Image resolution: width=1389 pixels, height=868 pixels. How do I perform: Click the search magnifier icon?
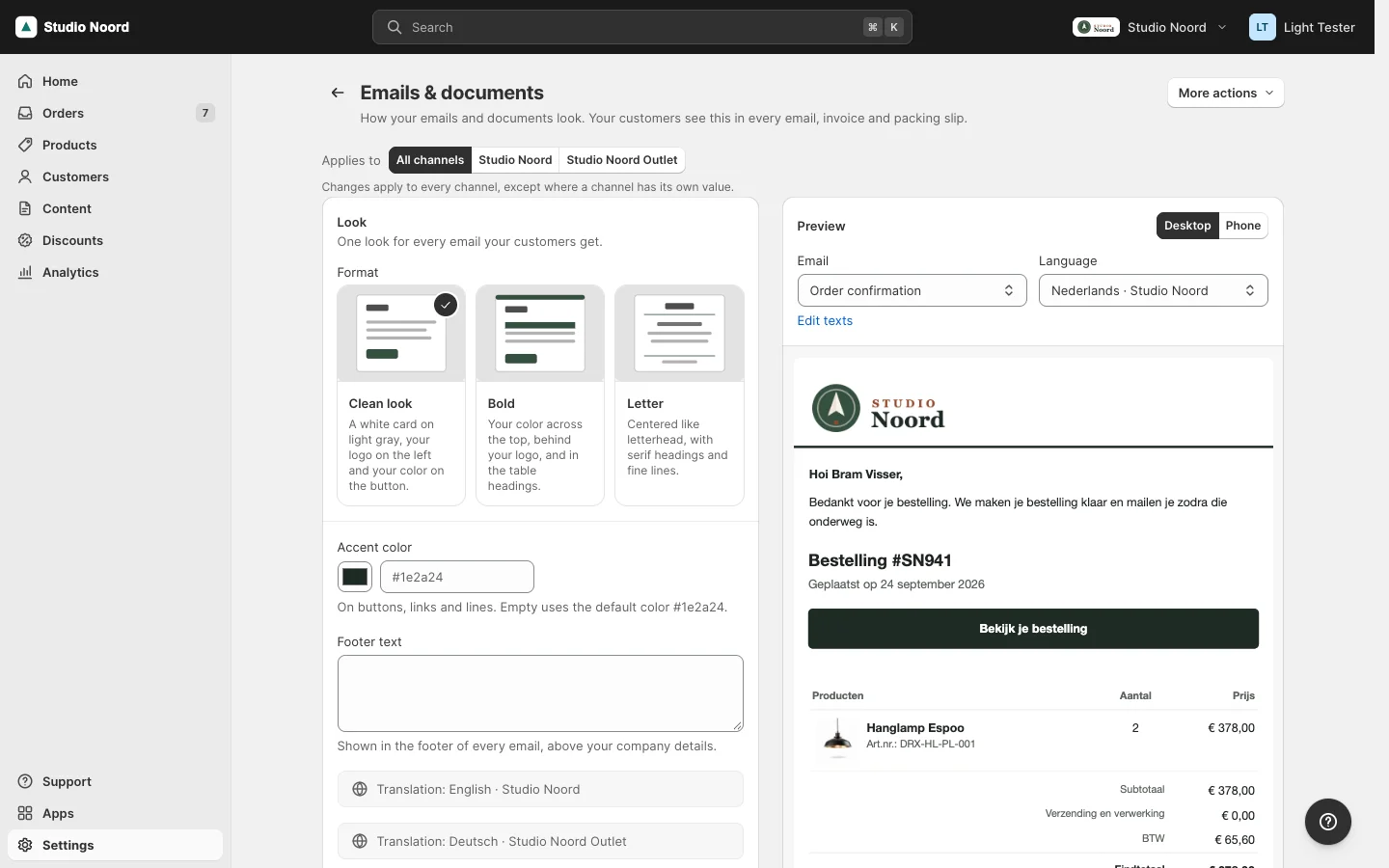point(395,27)
